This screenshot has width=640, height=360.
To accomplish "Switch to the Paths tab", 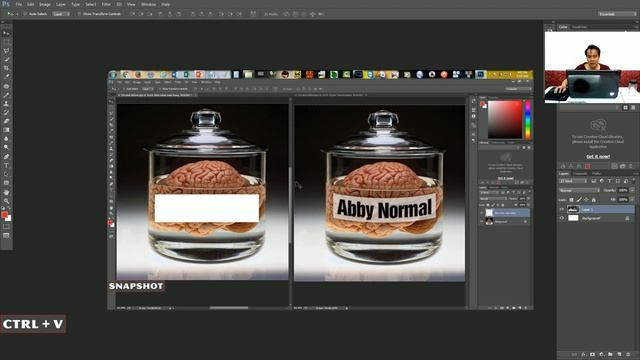I will pos(596,173).
